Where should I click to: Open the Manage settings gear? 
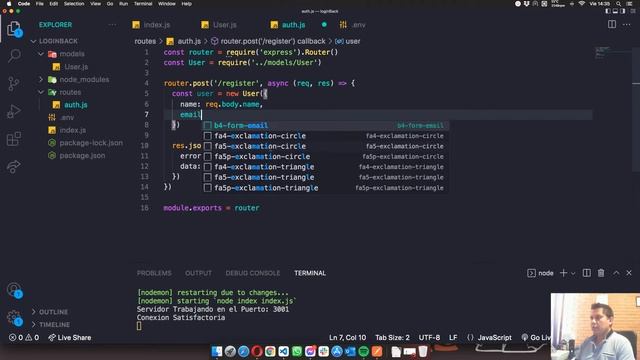click(x=14, y=318)
